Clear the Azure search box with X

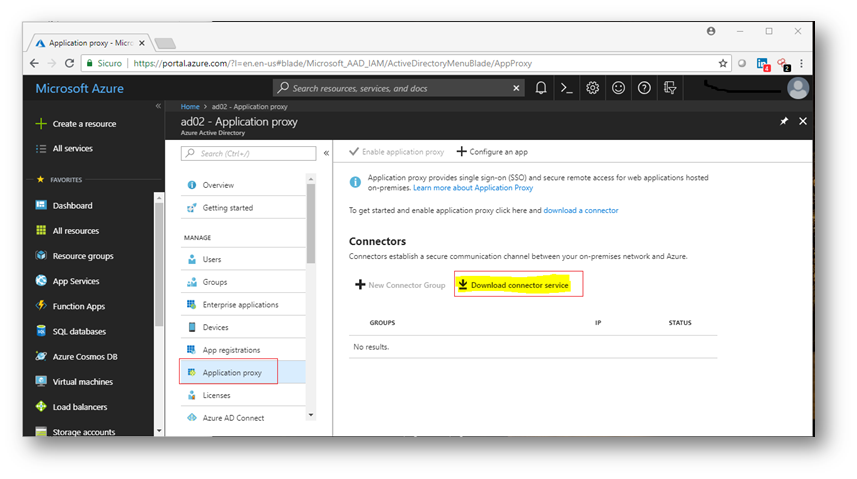516,88
